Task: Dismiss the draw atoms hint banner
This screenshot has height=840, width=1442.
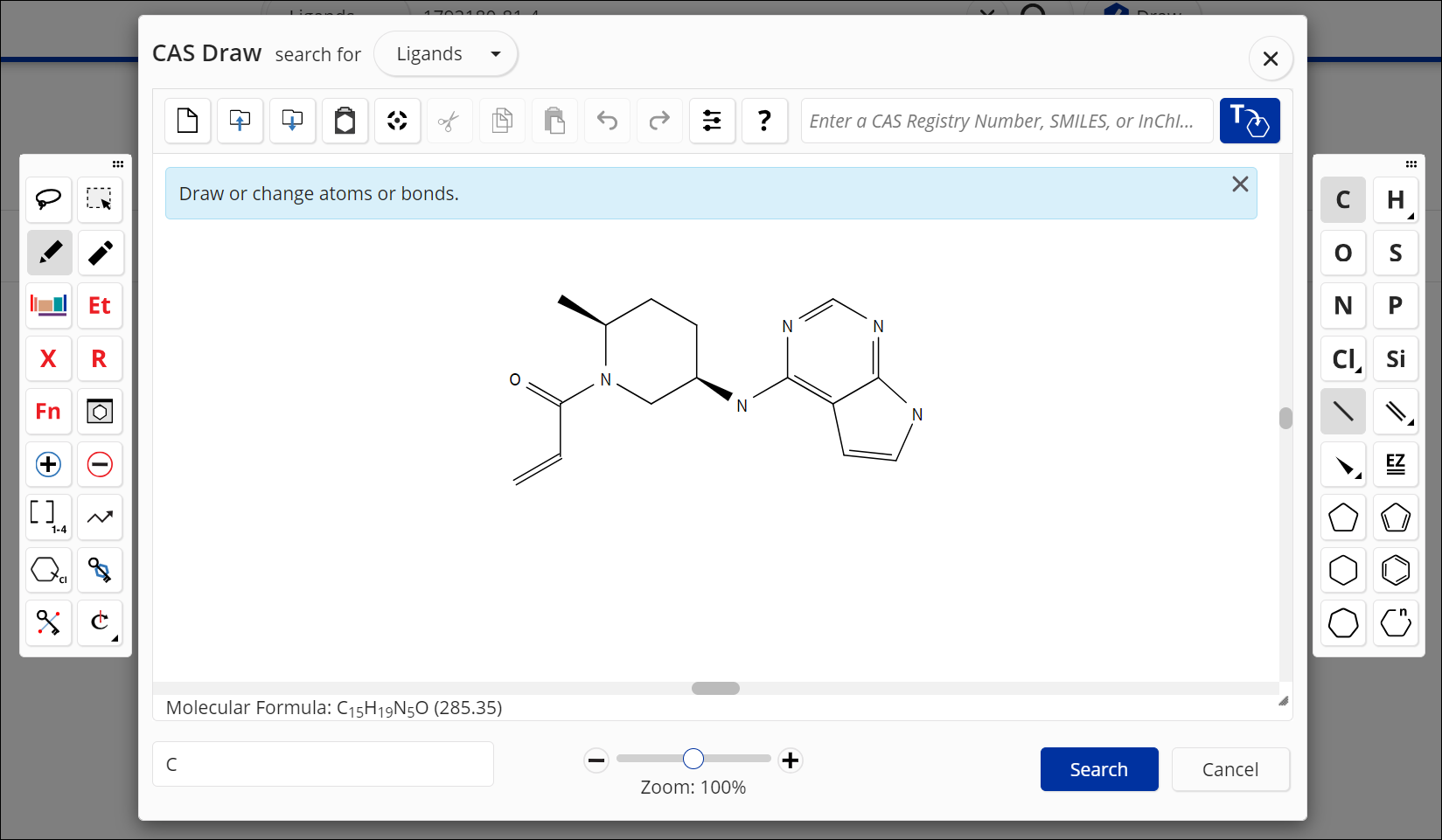Action: tap(1239, 184)
